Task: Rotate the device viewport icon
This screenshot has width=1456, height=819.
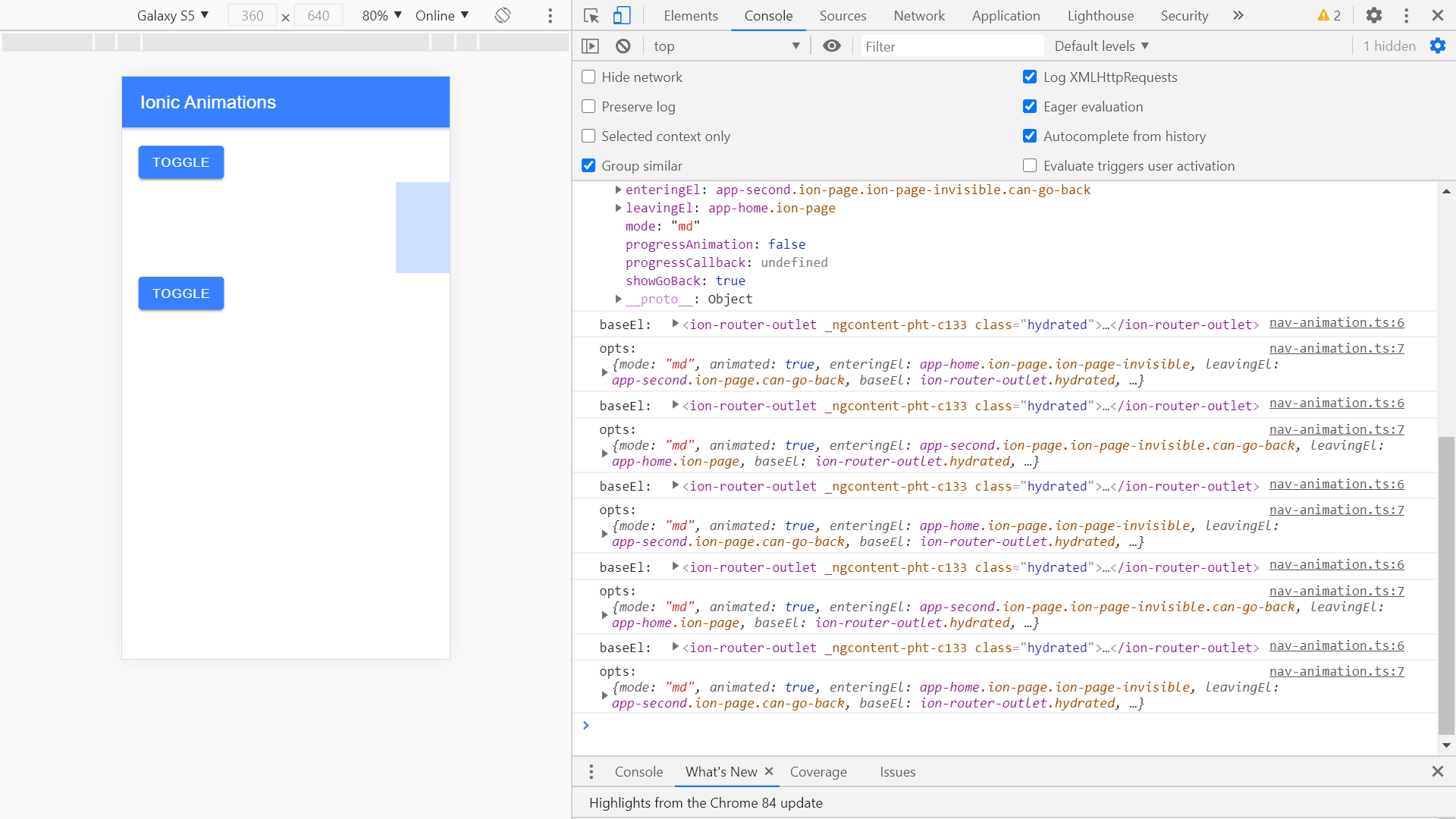Action: coord(503,15)
